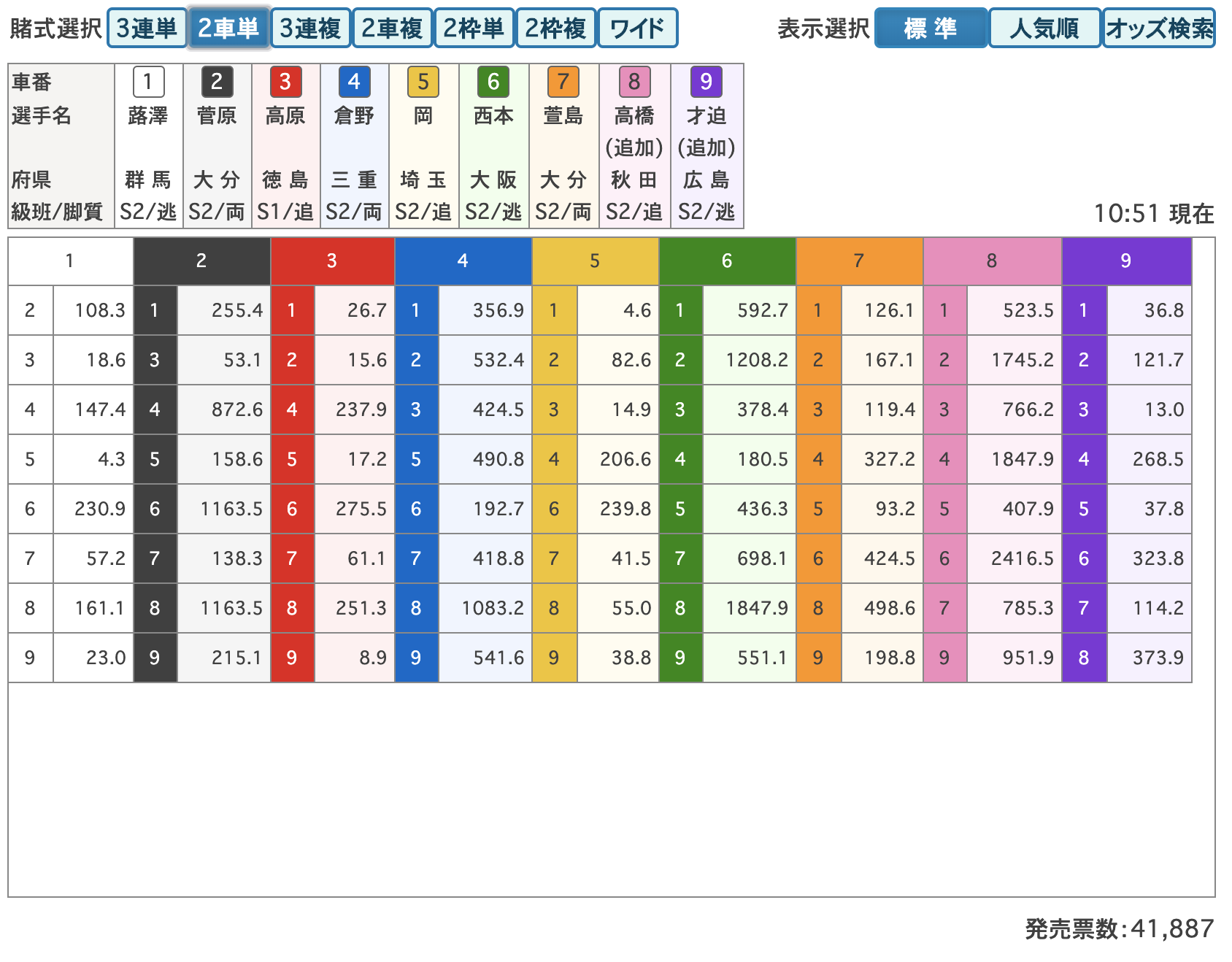Image resolution: width=1232 pixels, height=962 pixels.
Task: Click the green number 6 rider badge
Action: 493,82
